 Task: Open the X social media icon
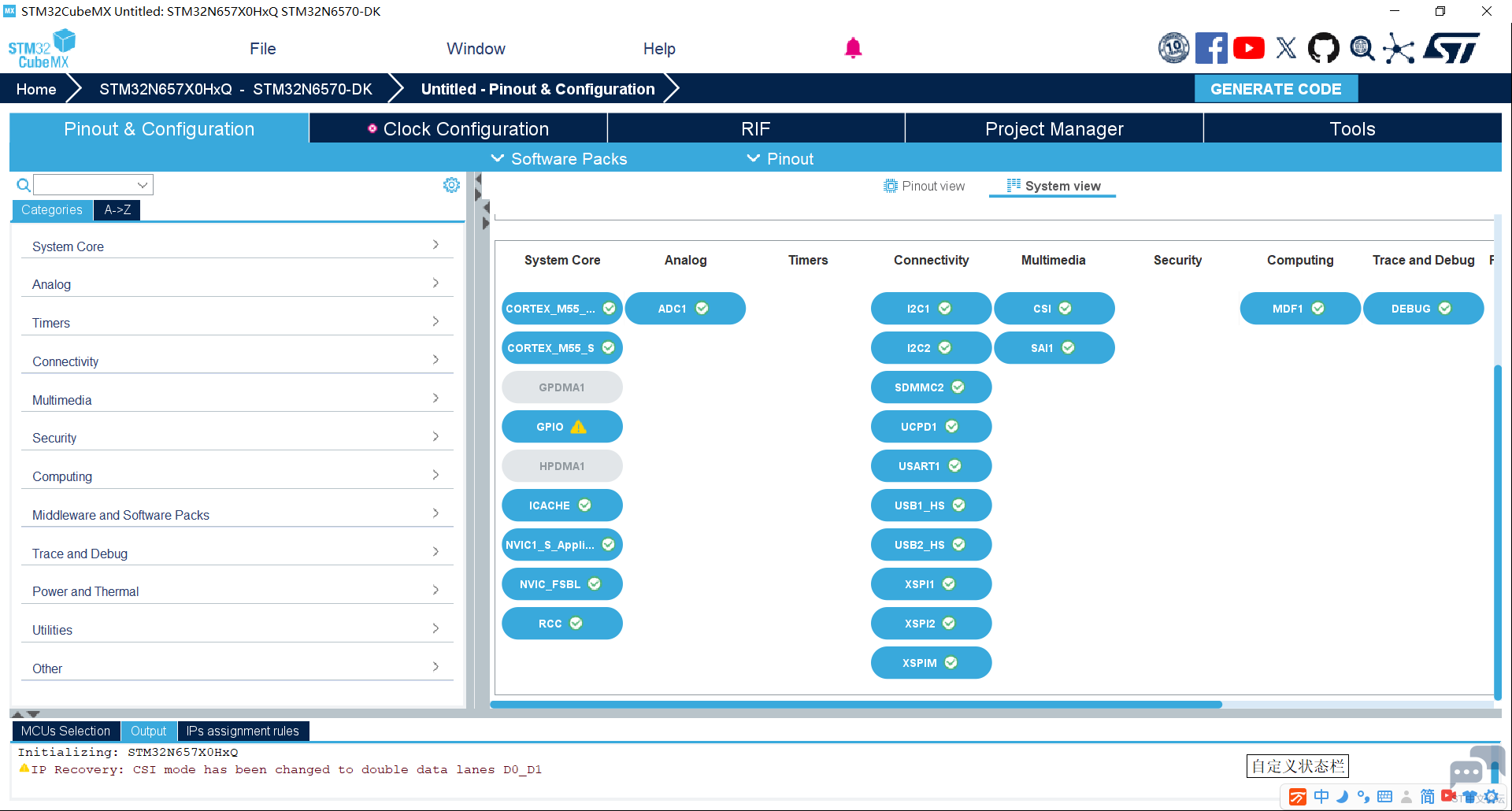[1286, 48]
